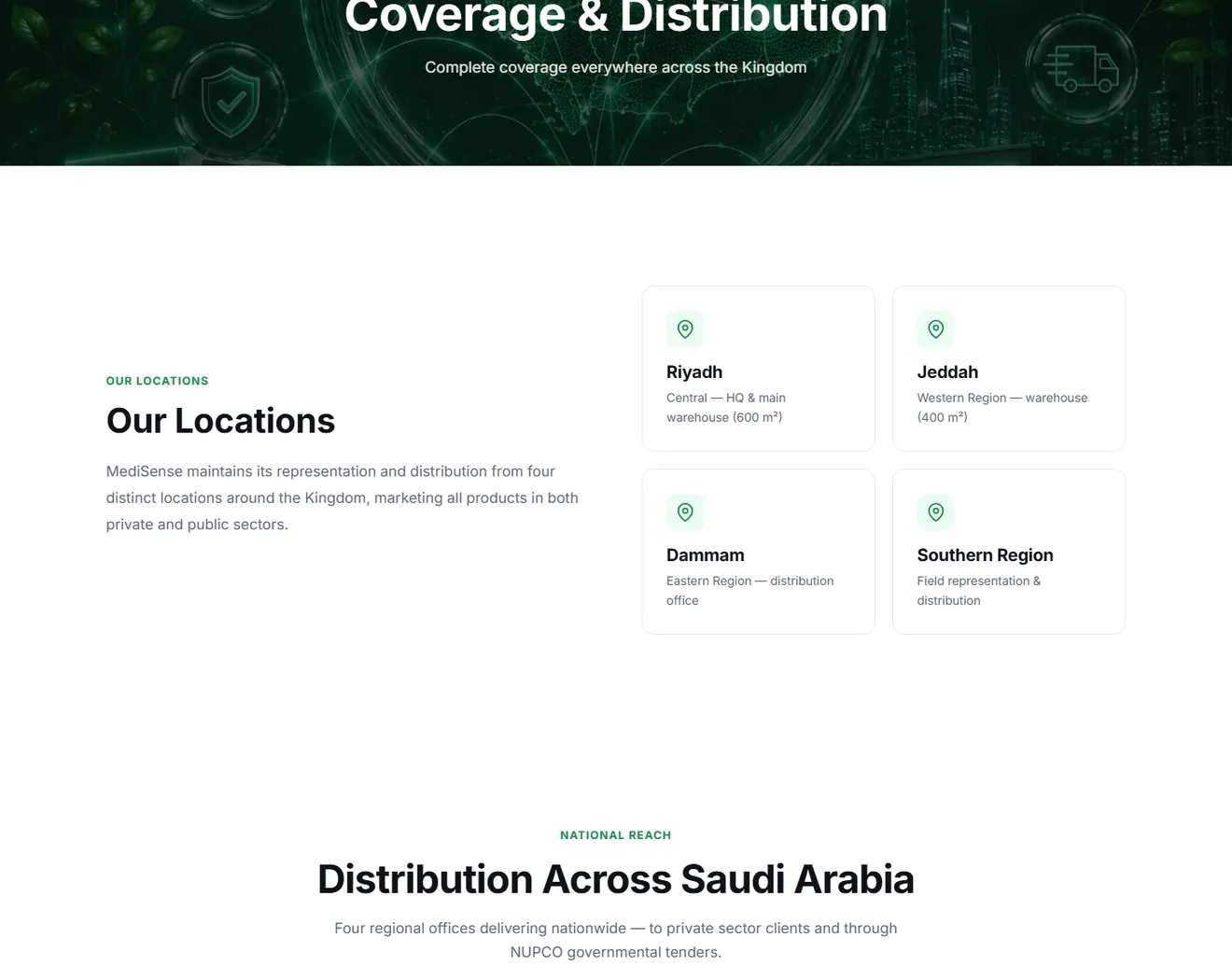Click the location pin icon on Riyadh card
This screenshot has height=980, width=1232.
coord(685,329)
